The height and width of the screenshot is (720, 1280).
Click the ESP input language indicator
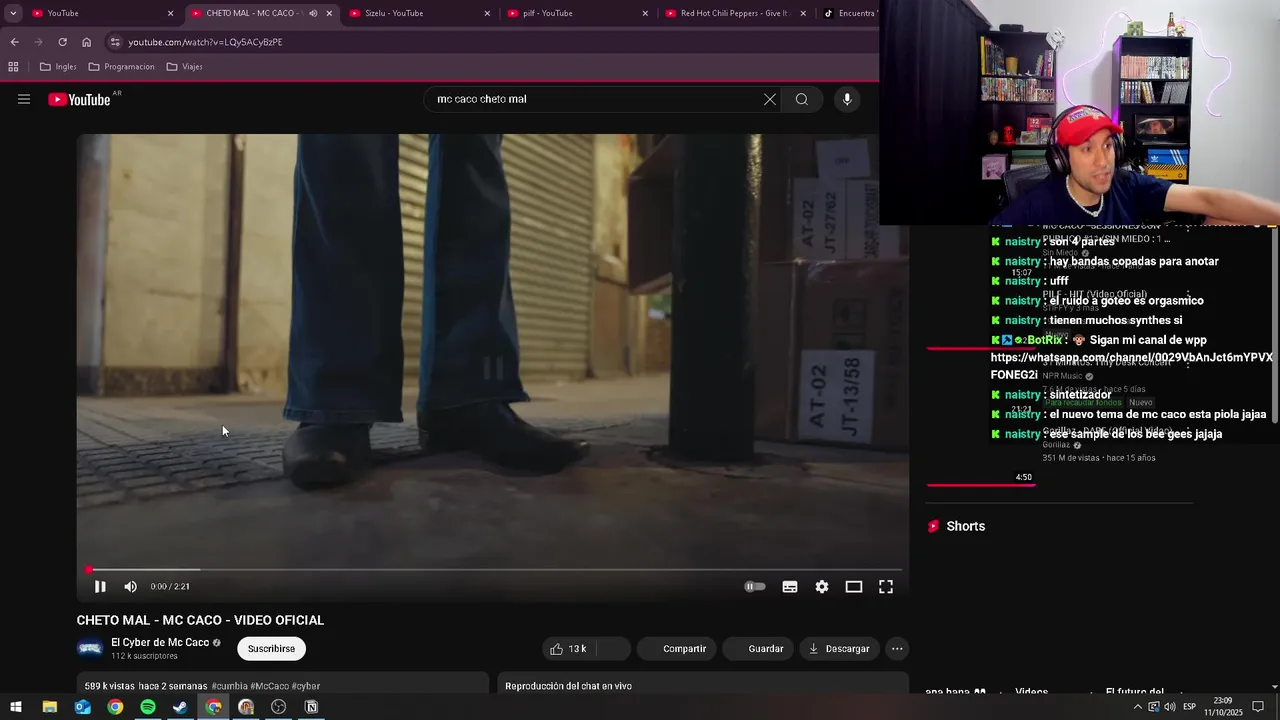point(1190,707)
